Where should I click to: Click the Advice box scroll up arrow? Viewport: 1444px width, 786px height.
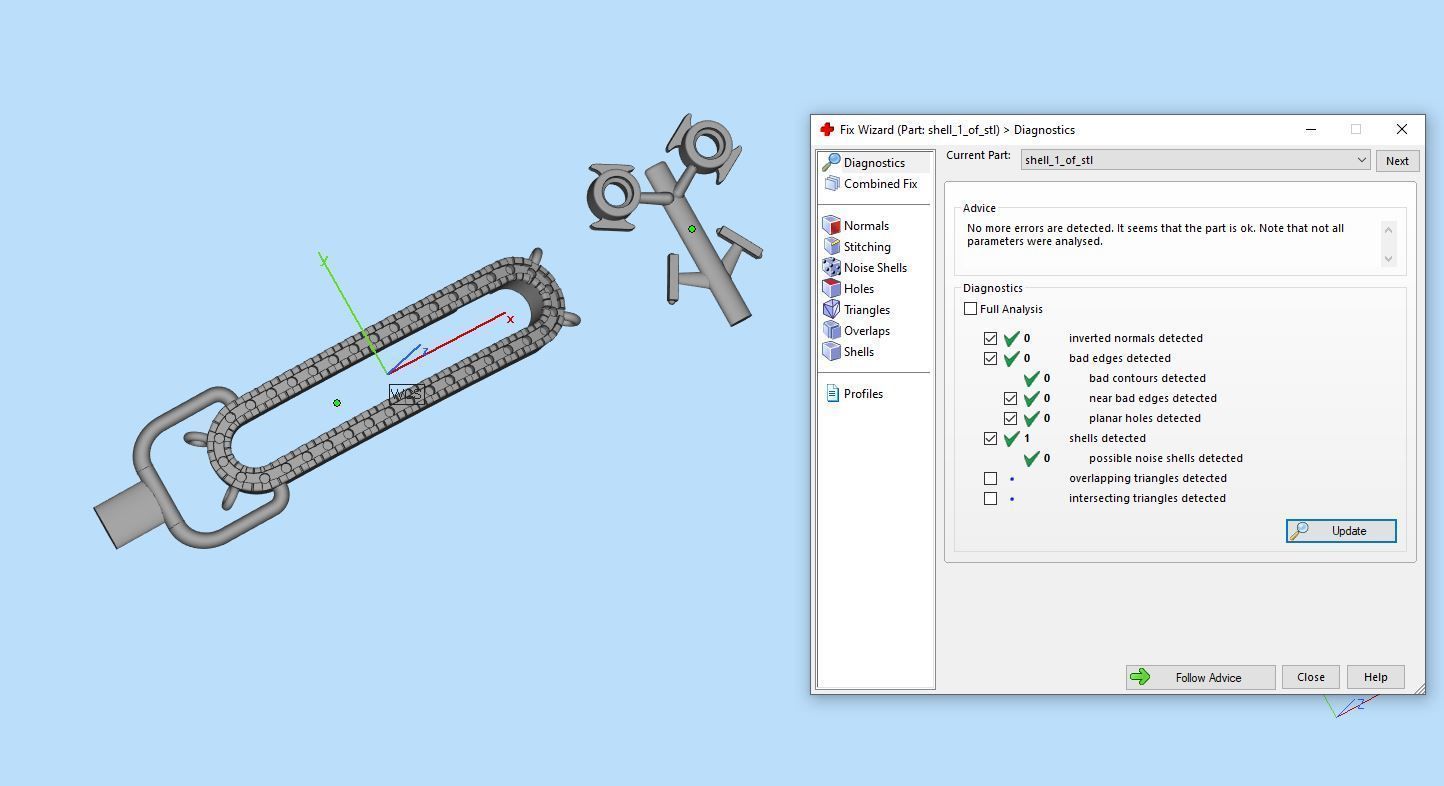(1388, 230)
